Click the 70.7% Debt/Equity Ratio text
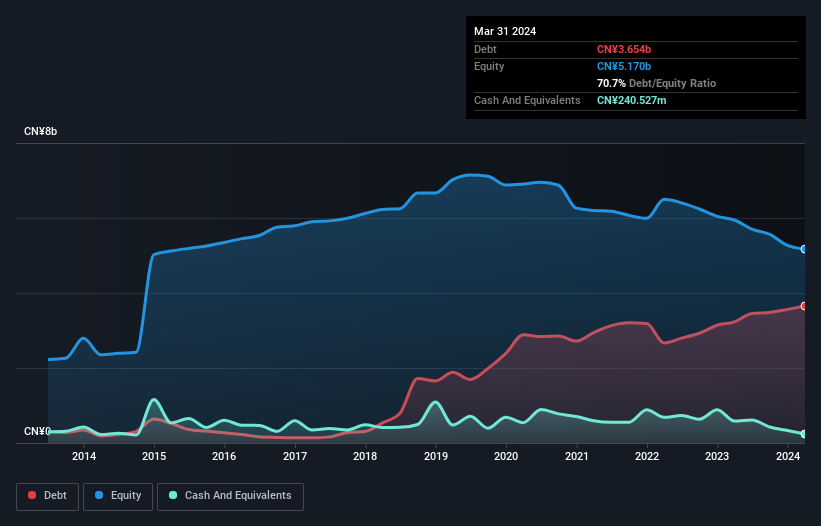 pyautogui.click(x=656, y=83)
